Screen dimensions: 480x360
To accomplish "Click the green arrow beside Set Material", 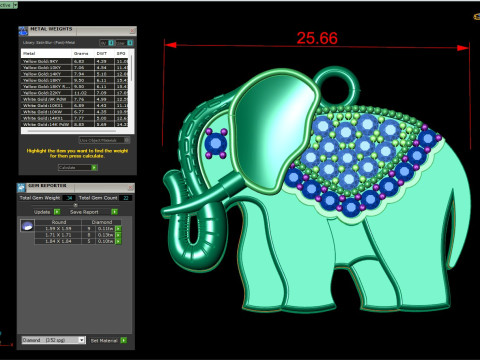I will (123, 340).
